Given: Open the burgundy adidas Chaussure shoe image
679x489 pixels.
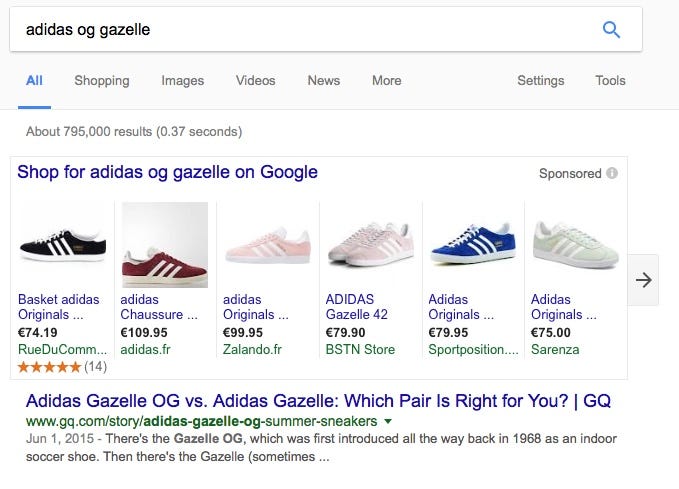Looking at the screenshot, I should pyautogui.click(x=164, y=245).
